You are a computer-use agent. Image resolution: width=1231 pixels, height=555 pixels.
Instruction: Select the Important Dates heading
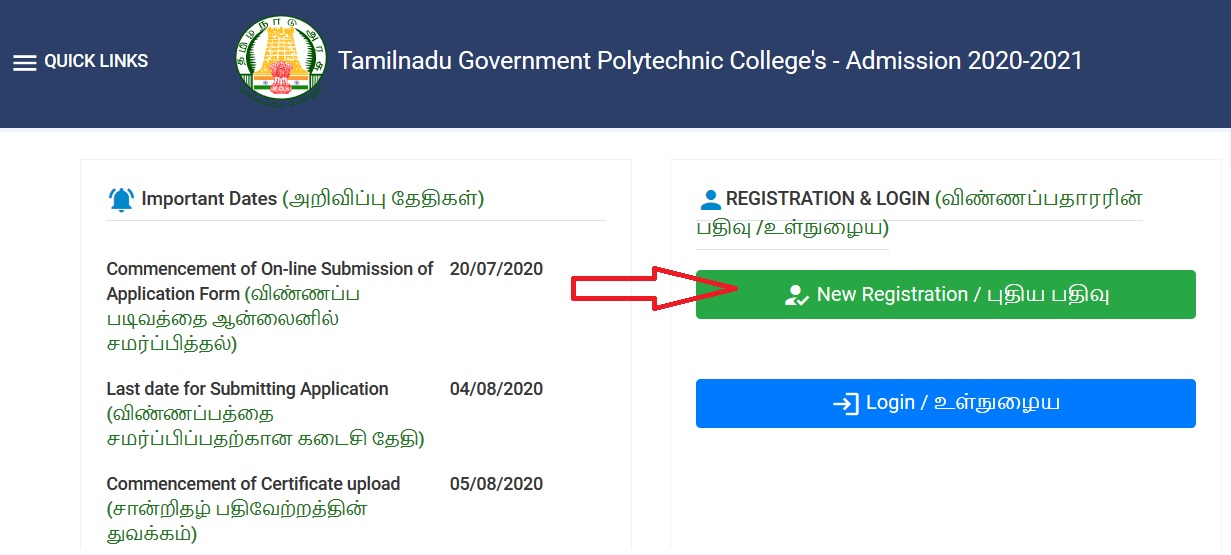pos(209,199)
